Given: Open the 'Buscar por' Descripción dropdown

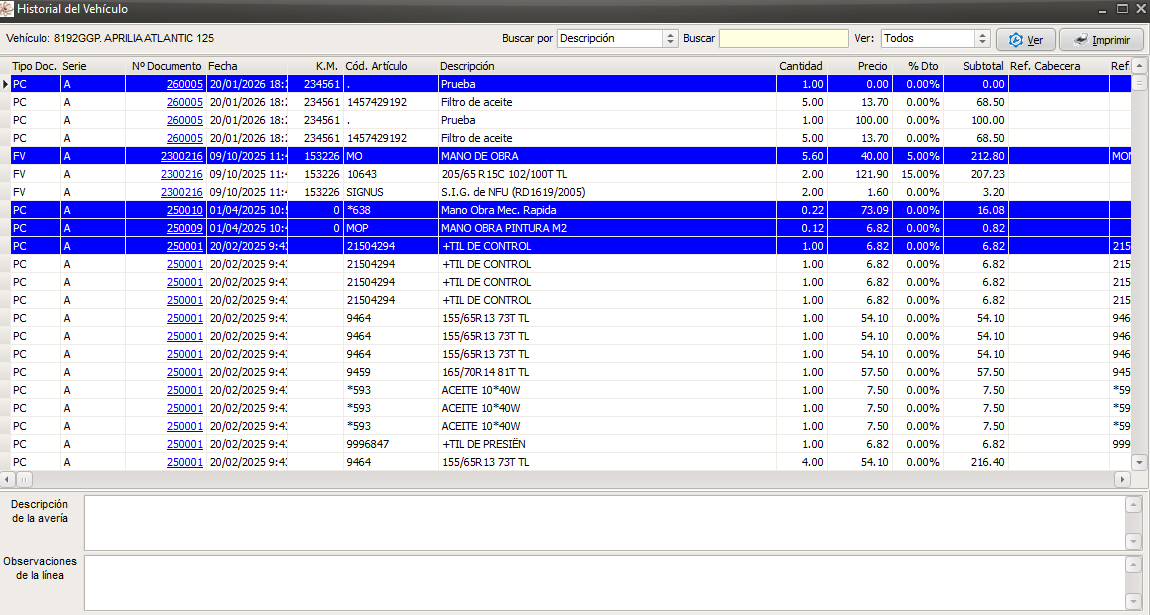Looking at the screenshot, I should coord(670,39).
